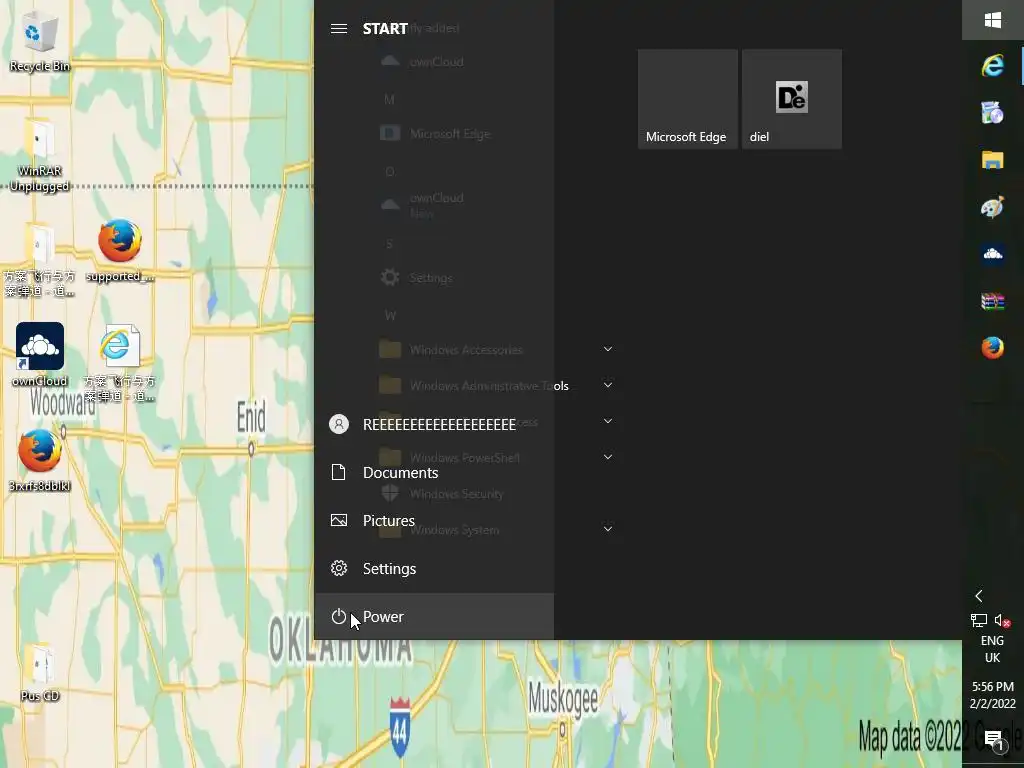Open Paint palette icon in taskbar

coord(993,207)
